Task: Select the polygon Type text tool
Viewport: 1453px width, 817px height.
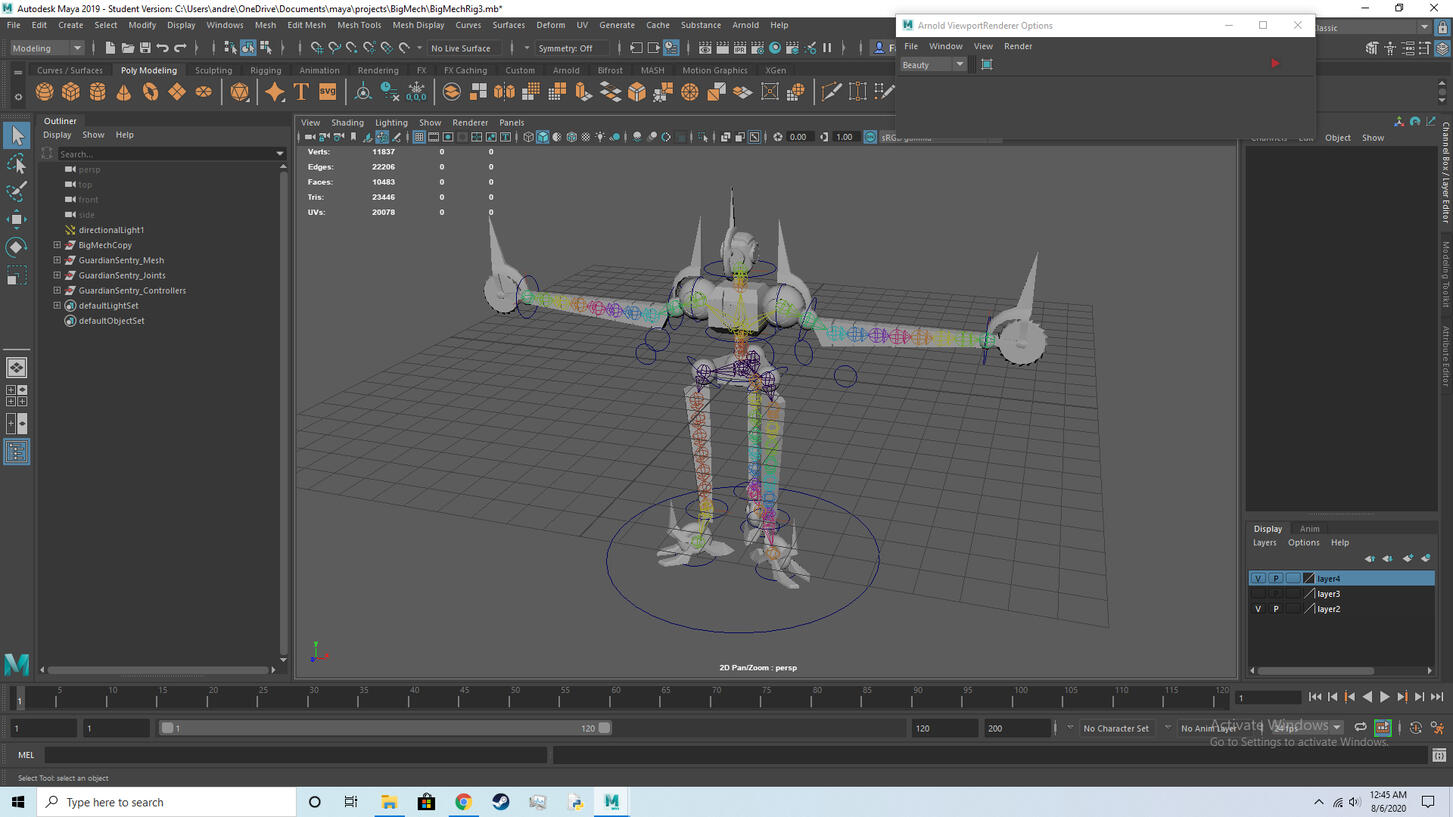Action: pos(301,92)
